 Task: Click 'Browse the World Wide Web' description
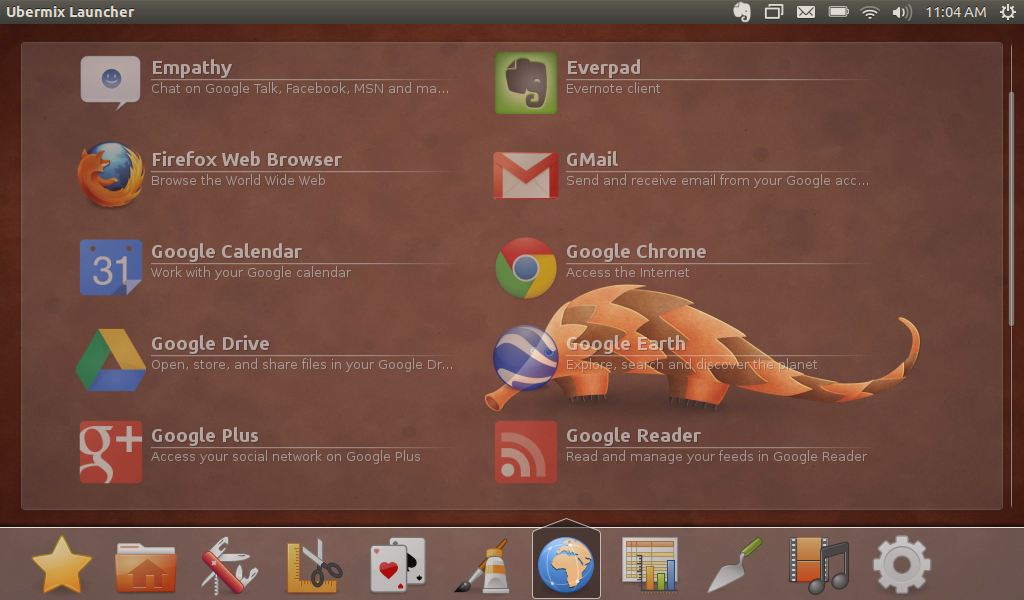tap(238, 181)
